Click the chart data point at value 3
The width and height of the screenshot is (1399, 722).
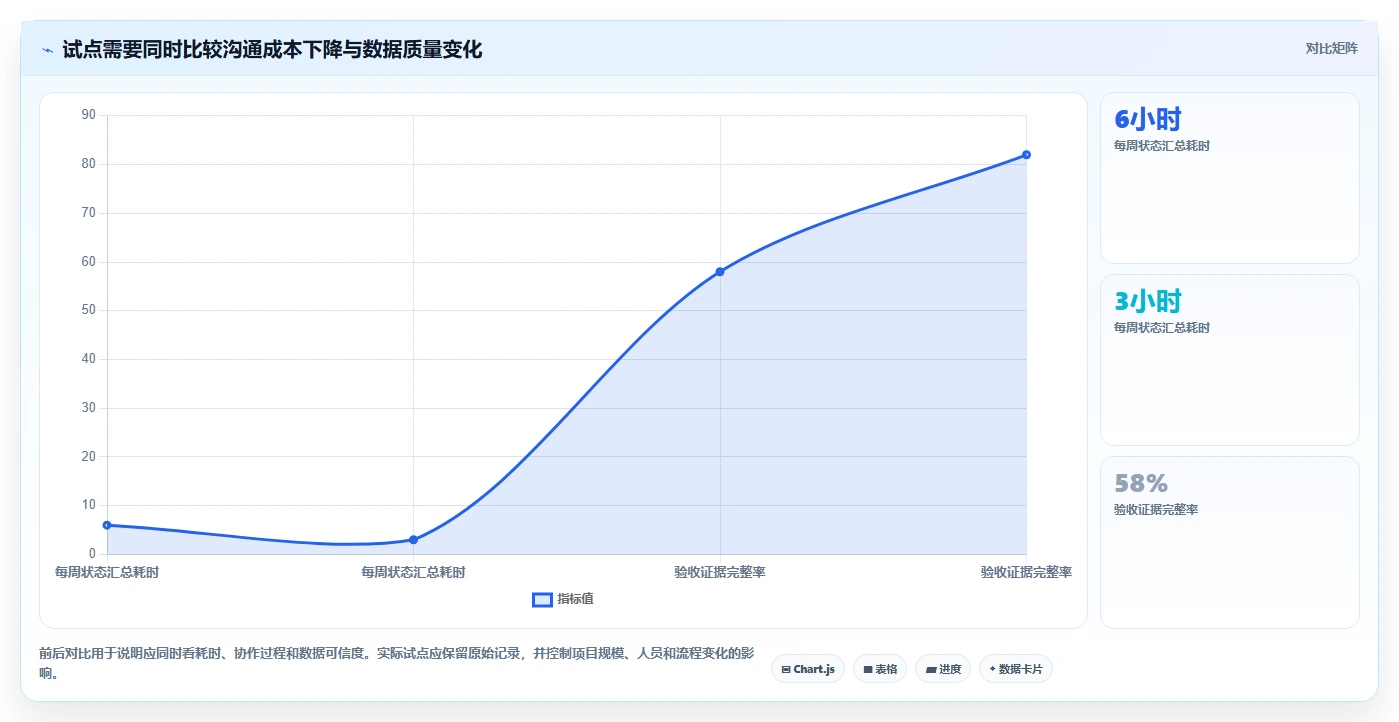(413, 540)
